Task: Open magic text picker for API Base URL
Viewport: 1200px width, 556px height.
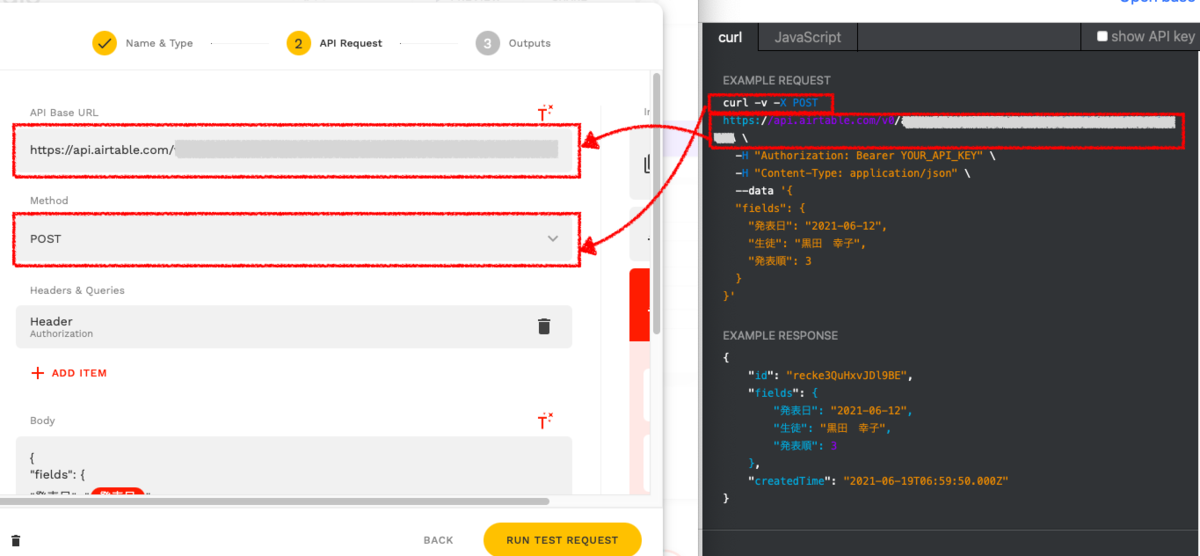Action: [546, 113]
